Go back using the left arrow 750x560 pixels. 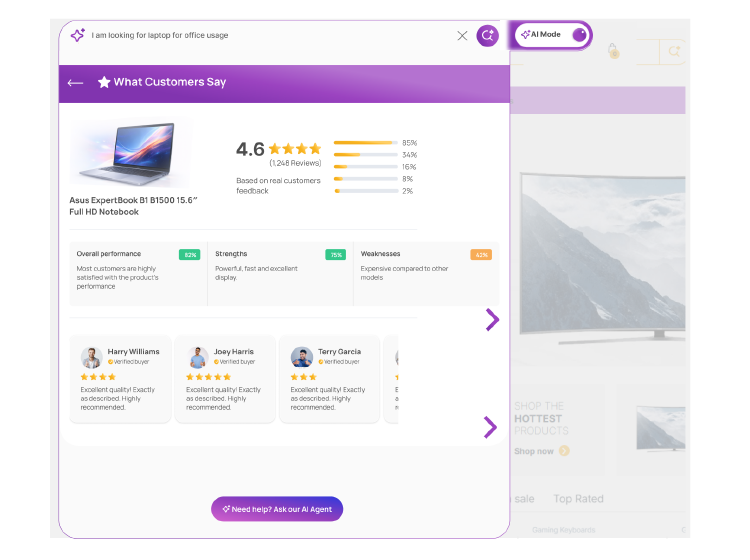click(75, 83)
